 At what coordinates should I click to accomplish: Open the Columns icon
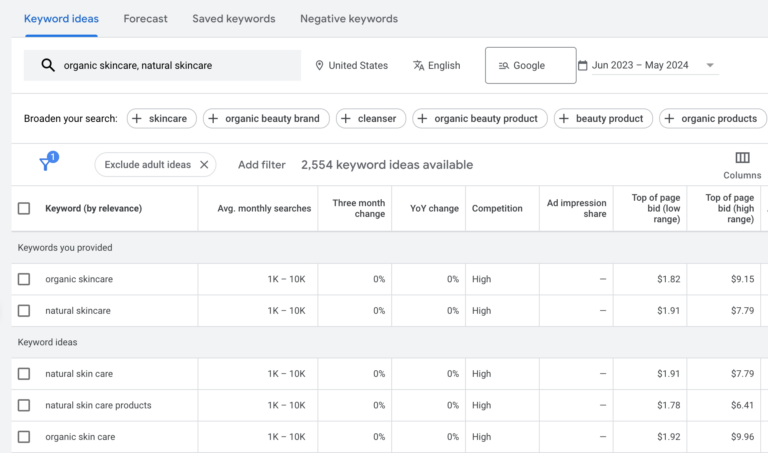pos(742,158)
